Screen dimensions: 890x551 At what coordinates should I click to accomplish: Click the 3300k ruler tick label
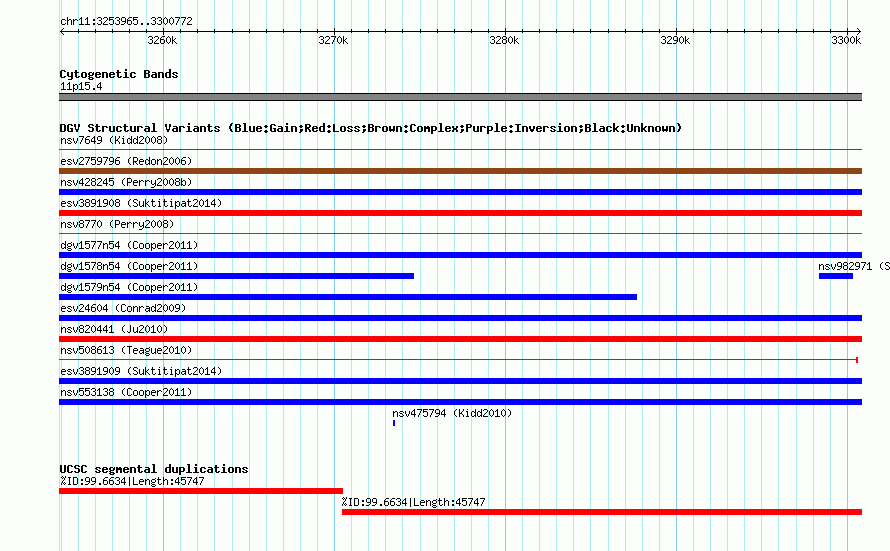pos(846,40)
